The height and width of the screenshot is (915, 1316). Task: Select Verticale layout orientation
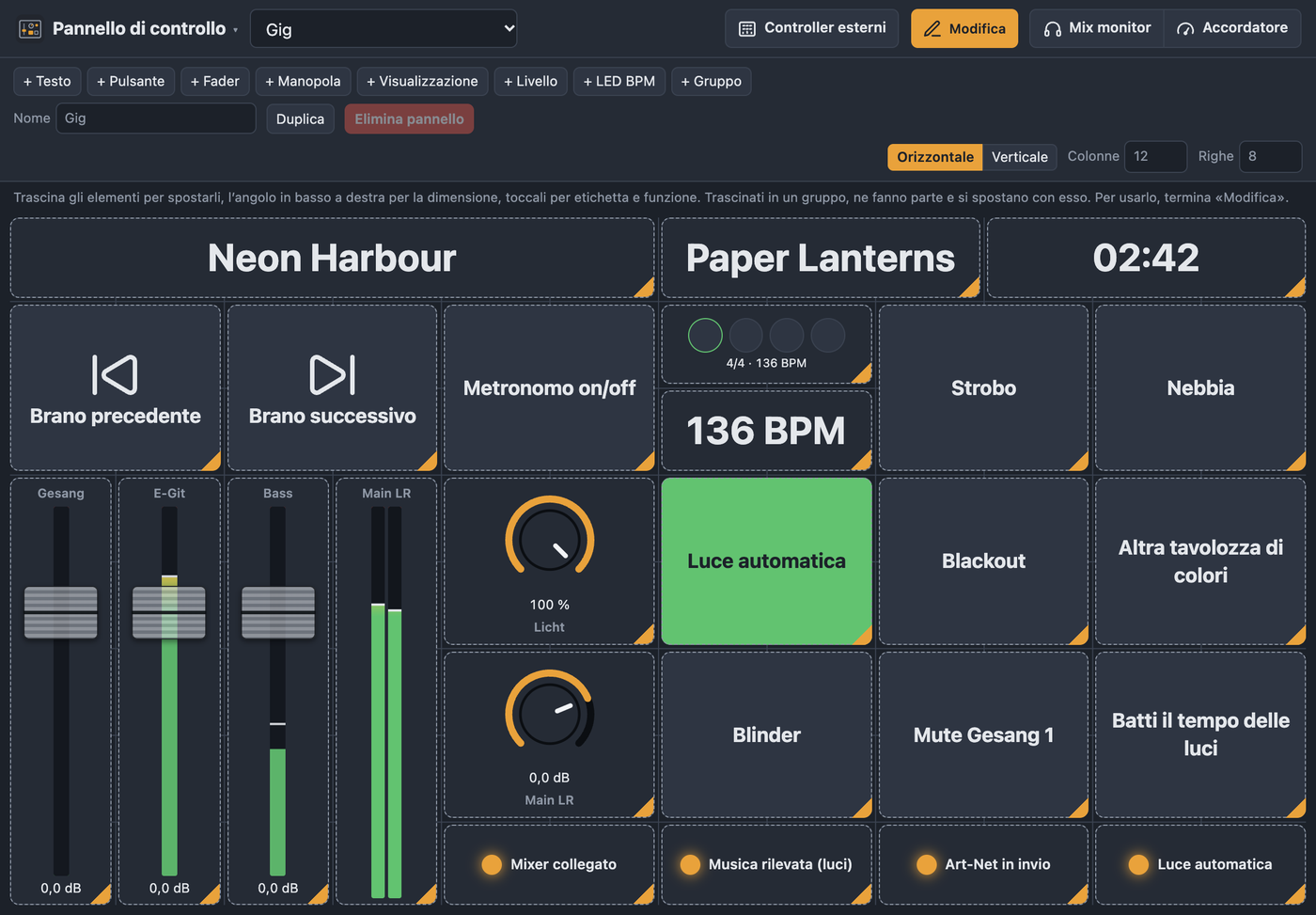pyautogui.click(x=1020, y=157)
